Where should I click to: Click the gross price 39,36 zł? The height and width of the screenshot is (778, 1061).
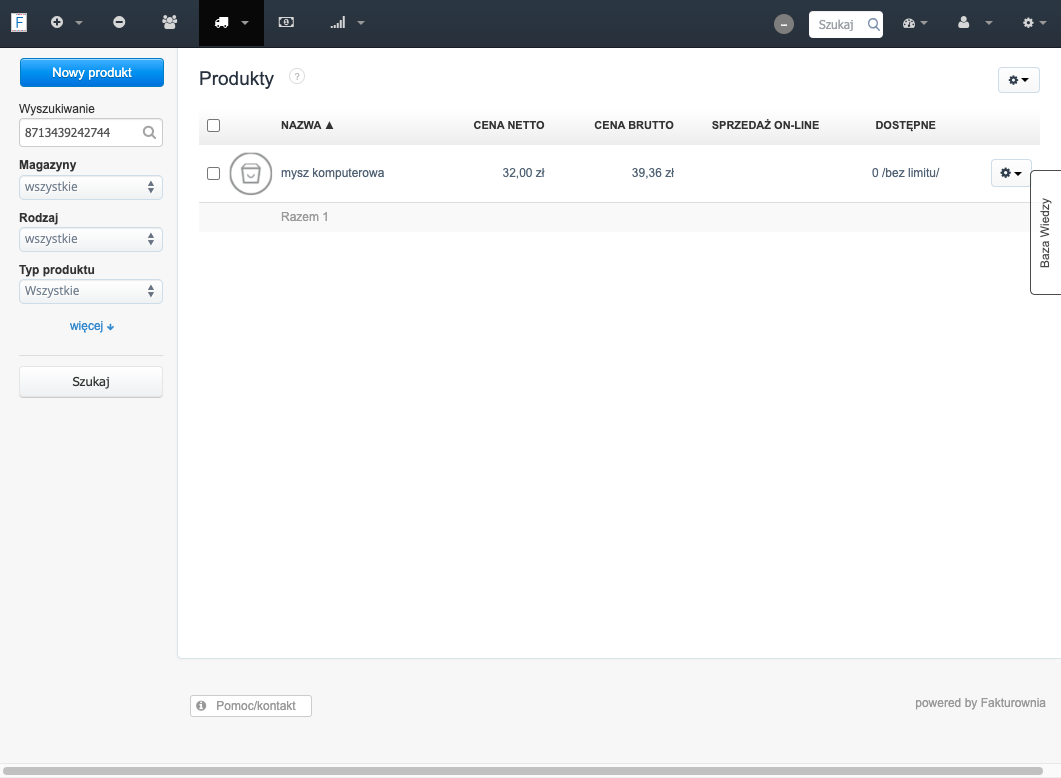click(x=652, y=173)
